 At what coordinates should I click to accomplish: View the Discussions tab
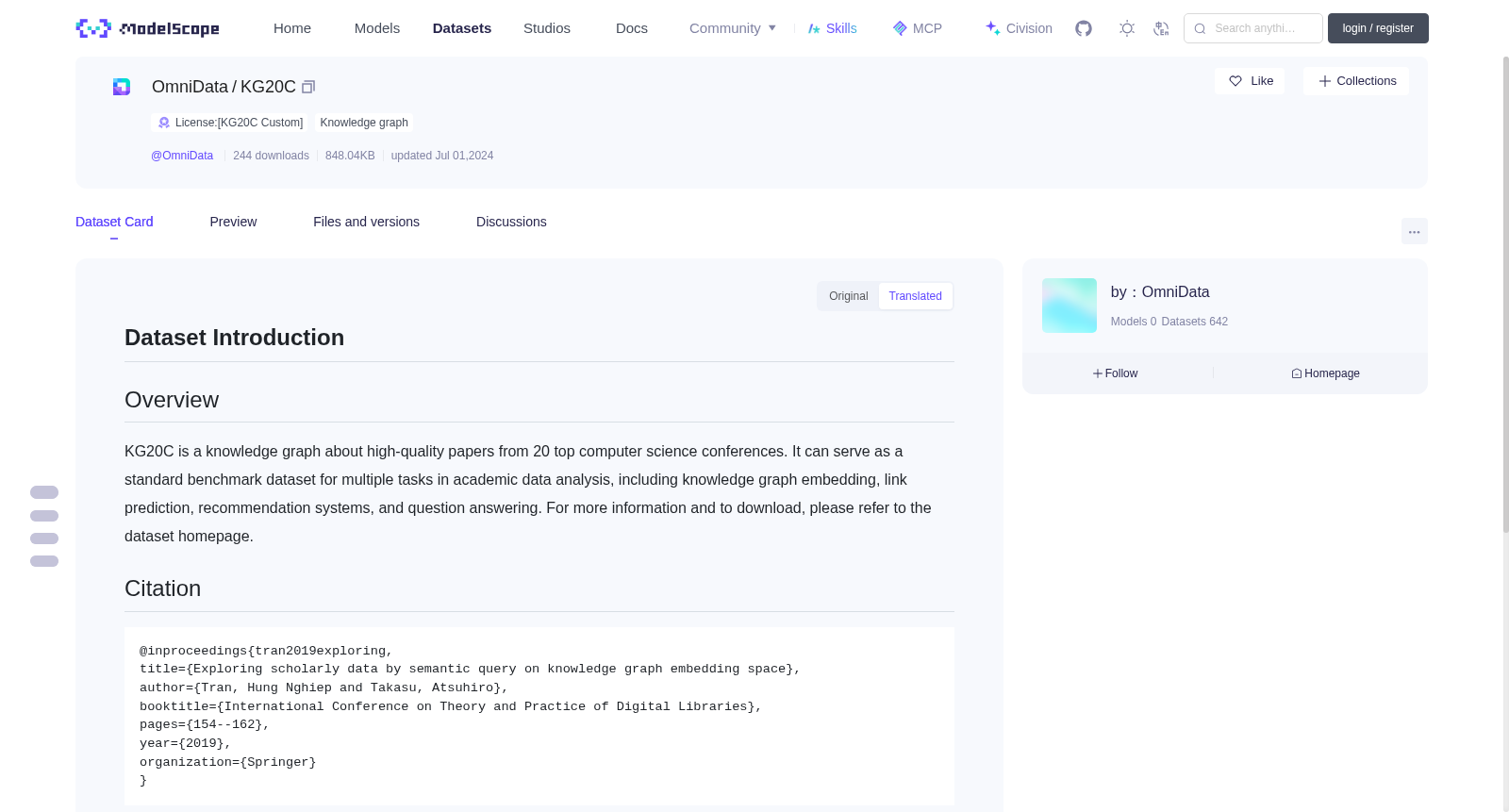click(511, 222)
